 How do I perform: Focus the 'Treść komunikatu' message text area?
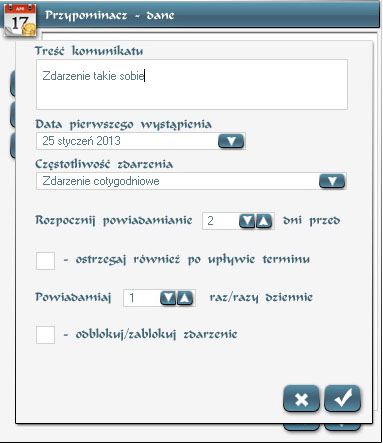pyautogui.click(x=192, y=84)
